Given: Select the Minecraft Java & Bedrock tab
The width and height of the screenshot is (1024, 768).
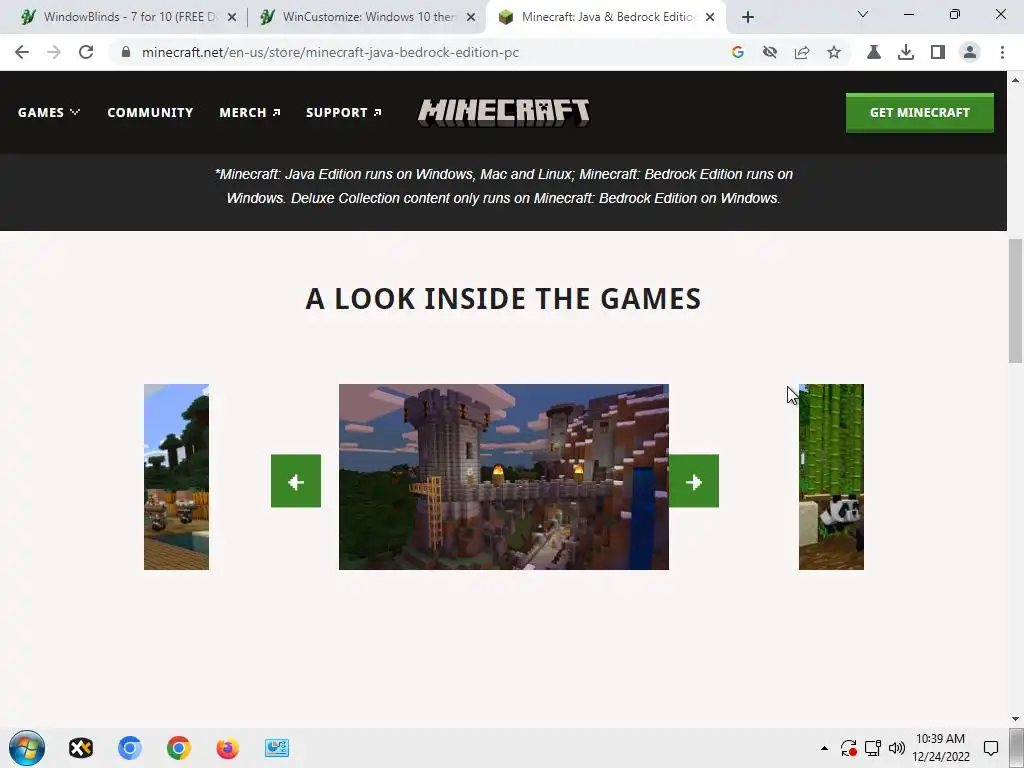Looking at the screenshot, I should (x=605, y=17).
